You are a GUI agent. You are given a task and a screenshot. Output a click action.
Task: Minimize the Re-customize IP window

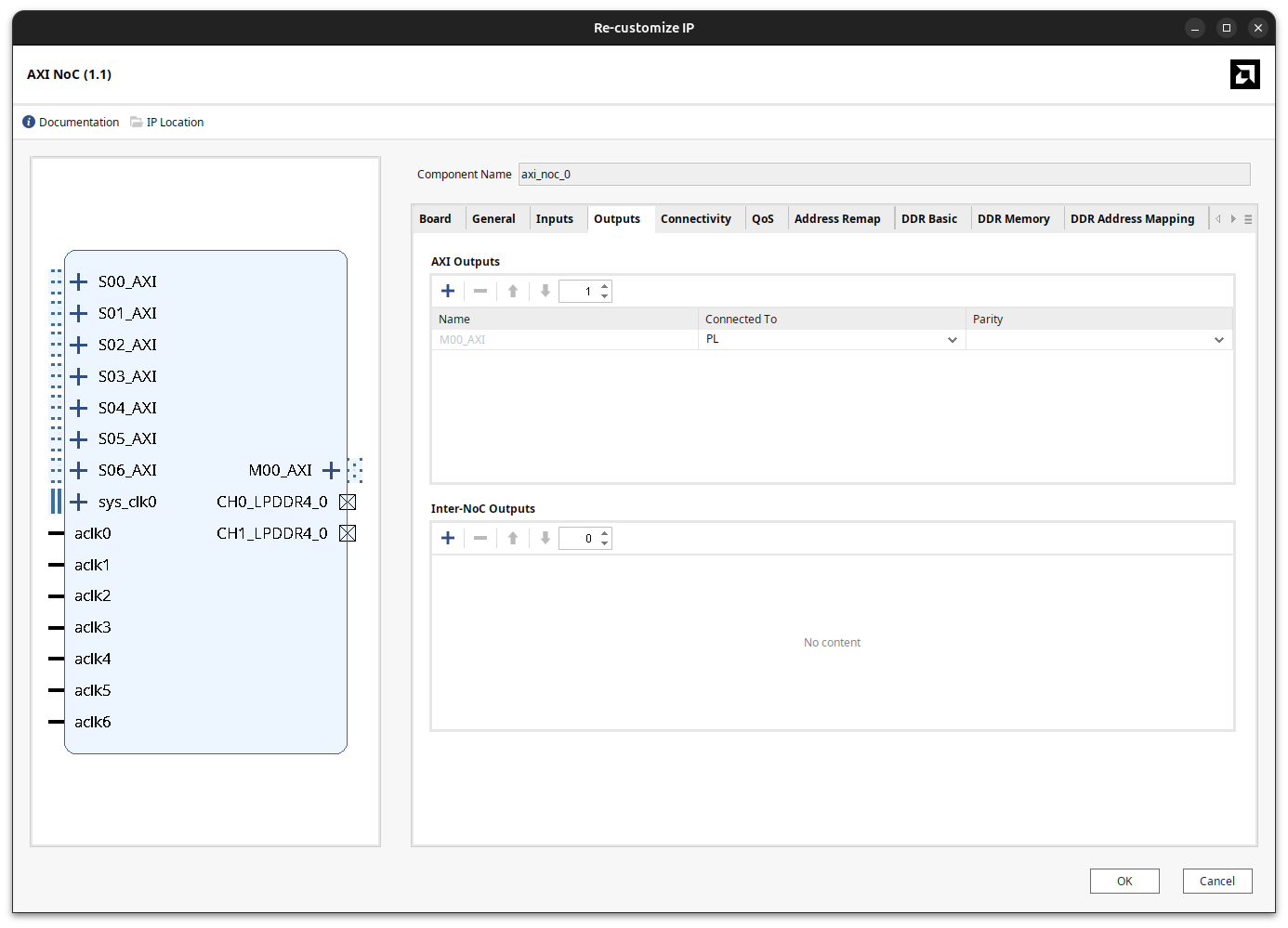coord(1195,28)
